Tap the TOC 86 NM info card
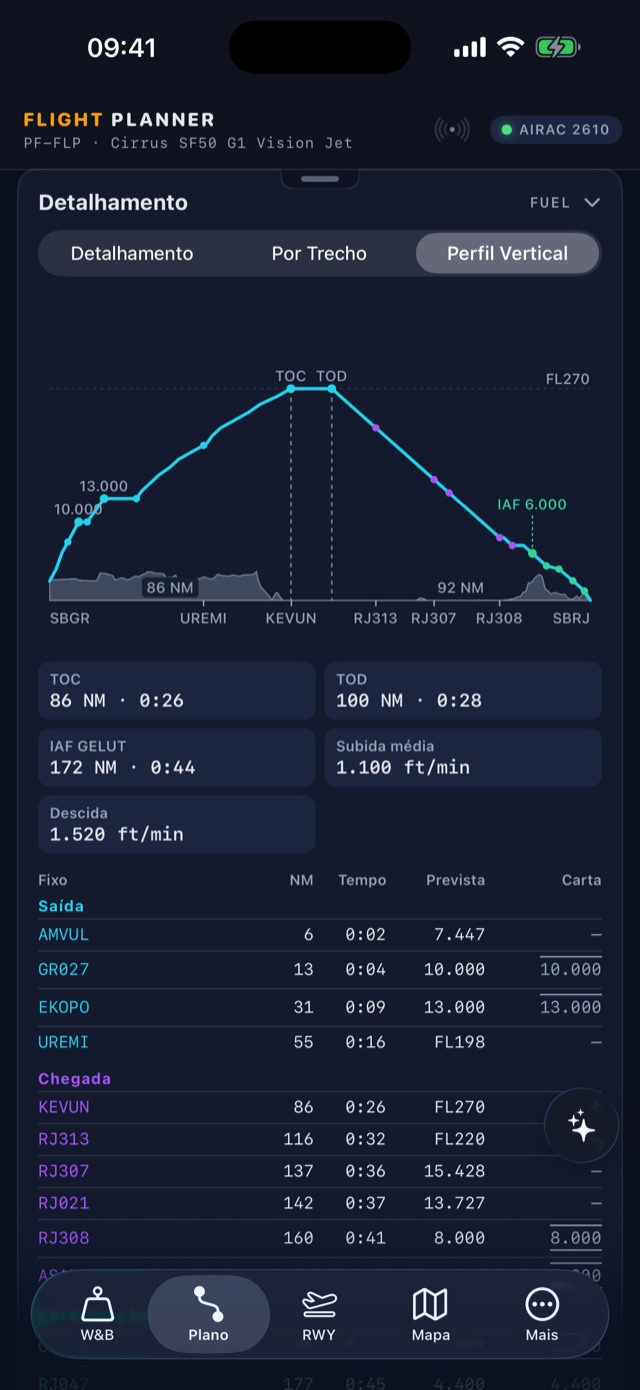Image resolution: width=640 pixels, height=1390 pixels. click(x=177, y=690)
